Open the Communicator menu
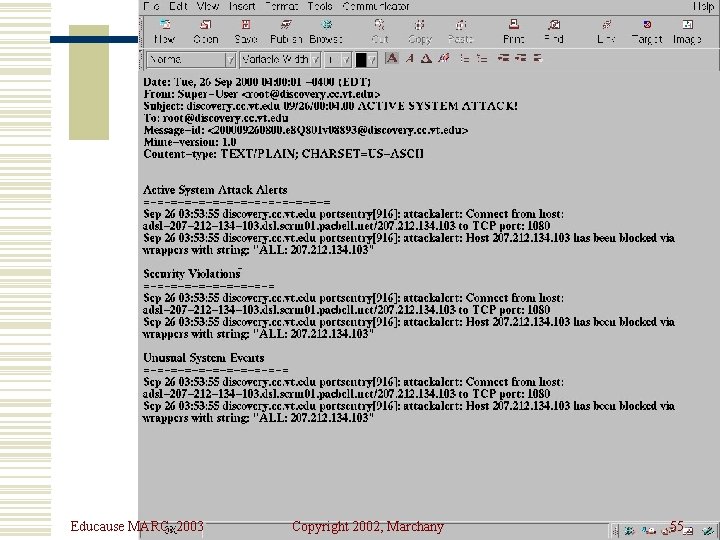This screenshot has height=540, width=720. coord(376,6)
